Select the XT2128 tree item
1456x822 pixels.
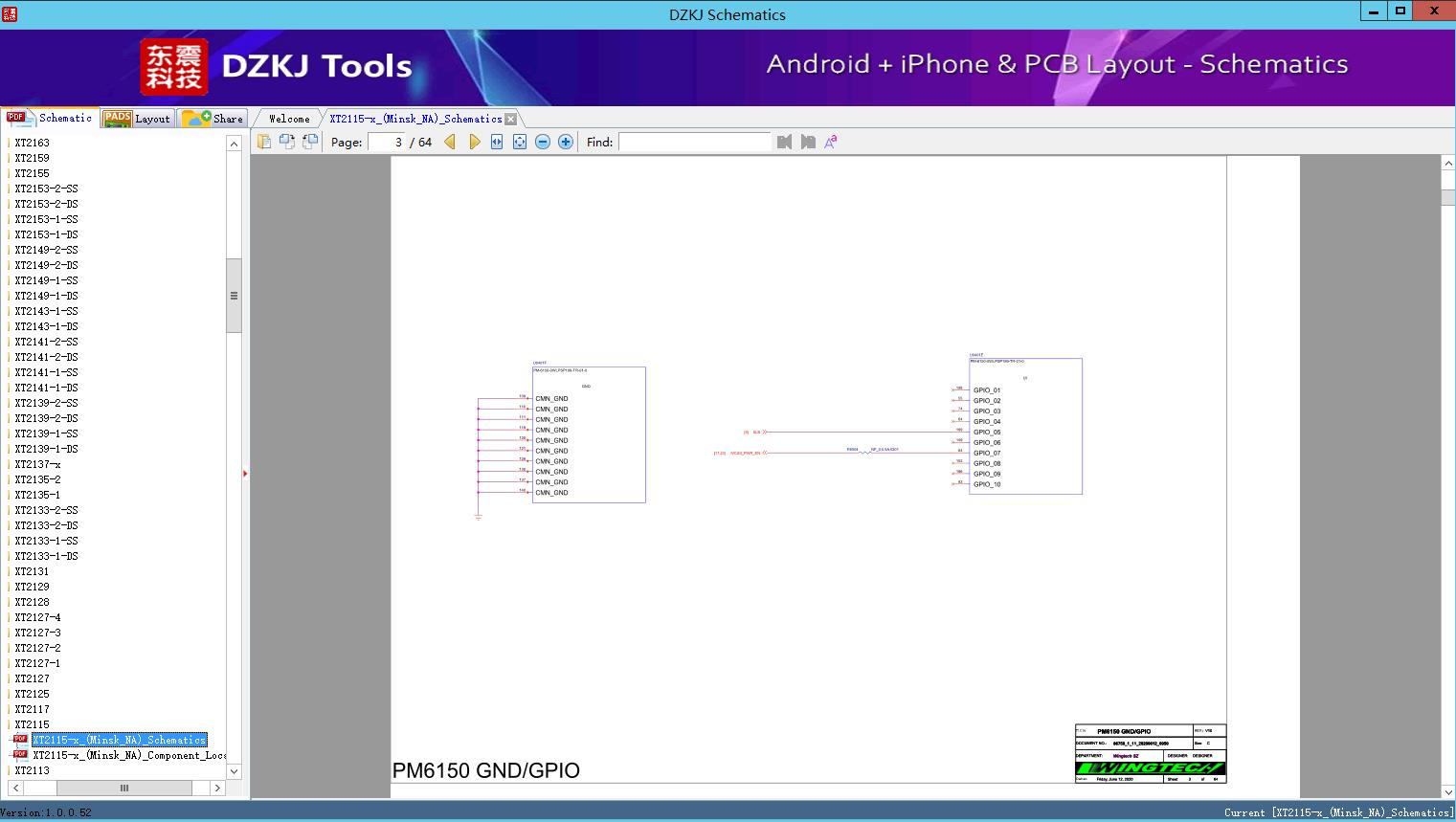(x=32, y=602)
